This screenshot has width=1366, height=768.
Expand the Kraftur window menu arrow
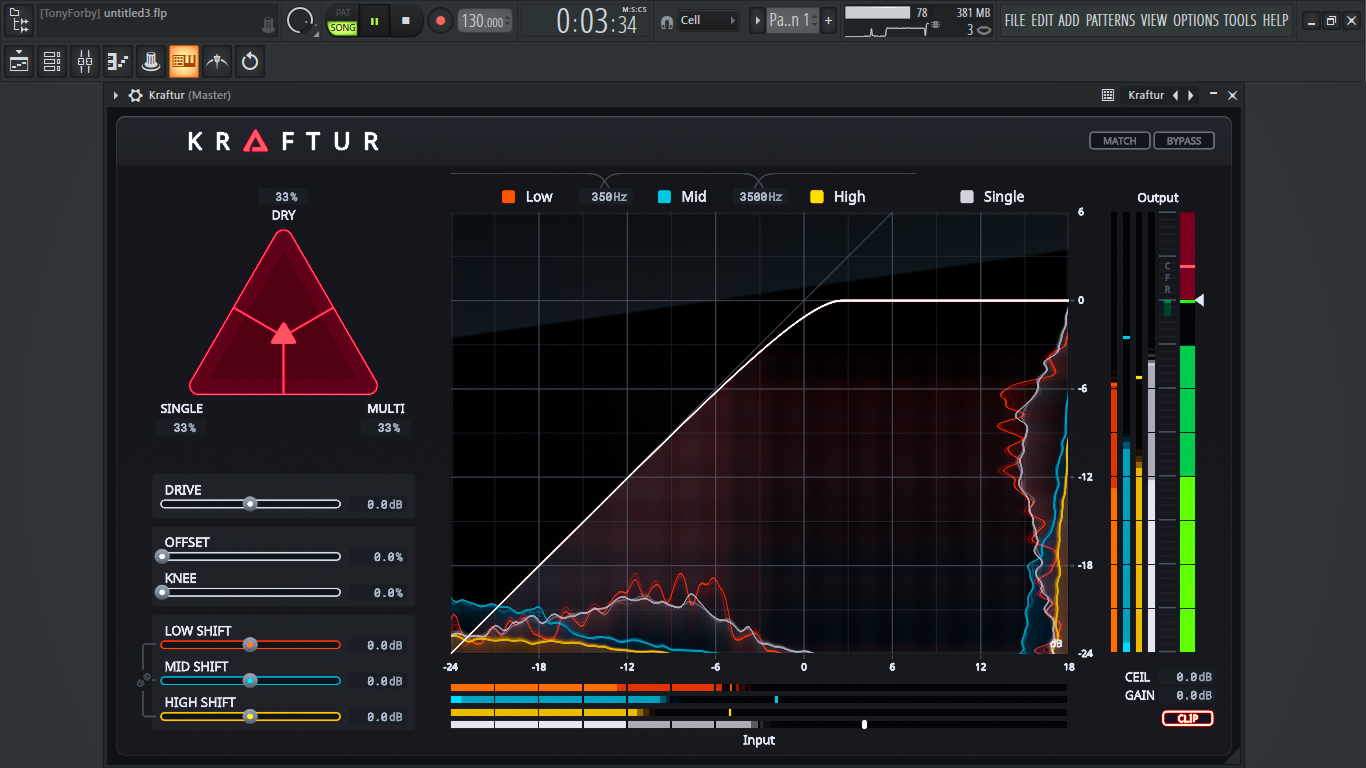pyautogui.click(x=116, y=95)
